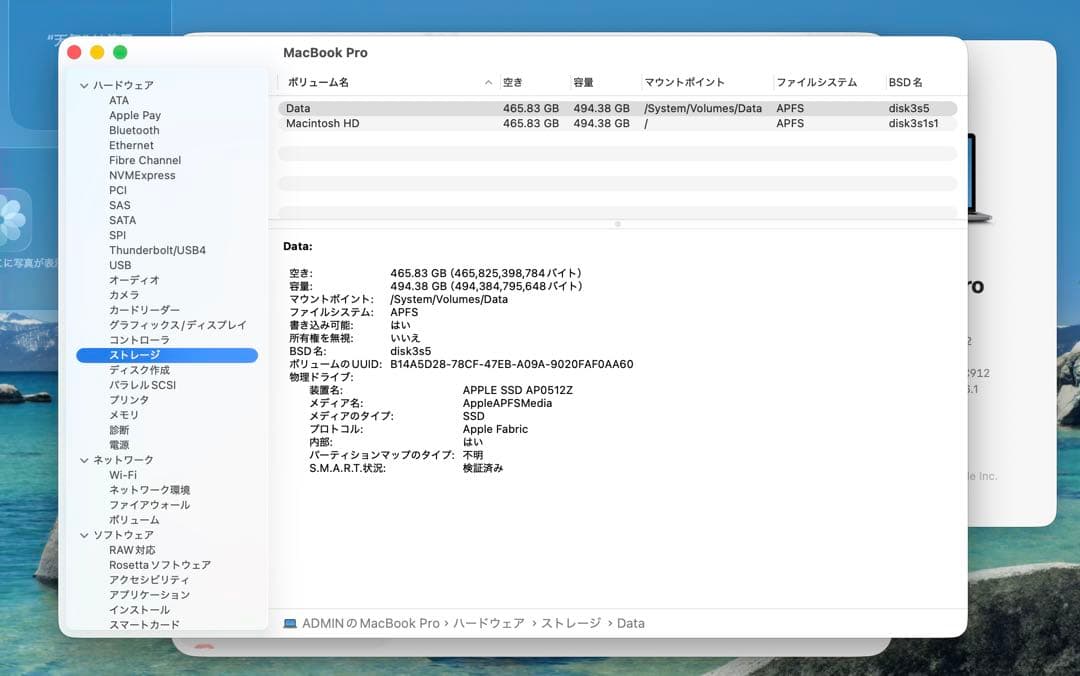Click the pane splitter handle dot

(618, 225)
